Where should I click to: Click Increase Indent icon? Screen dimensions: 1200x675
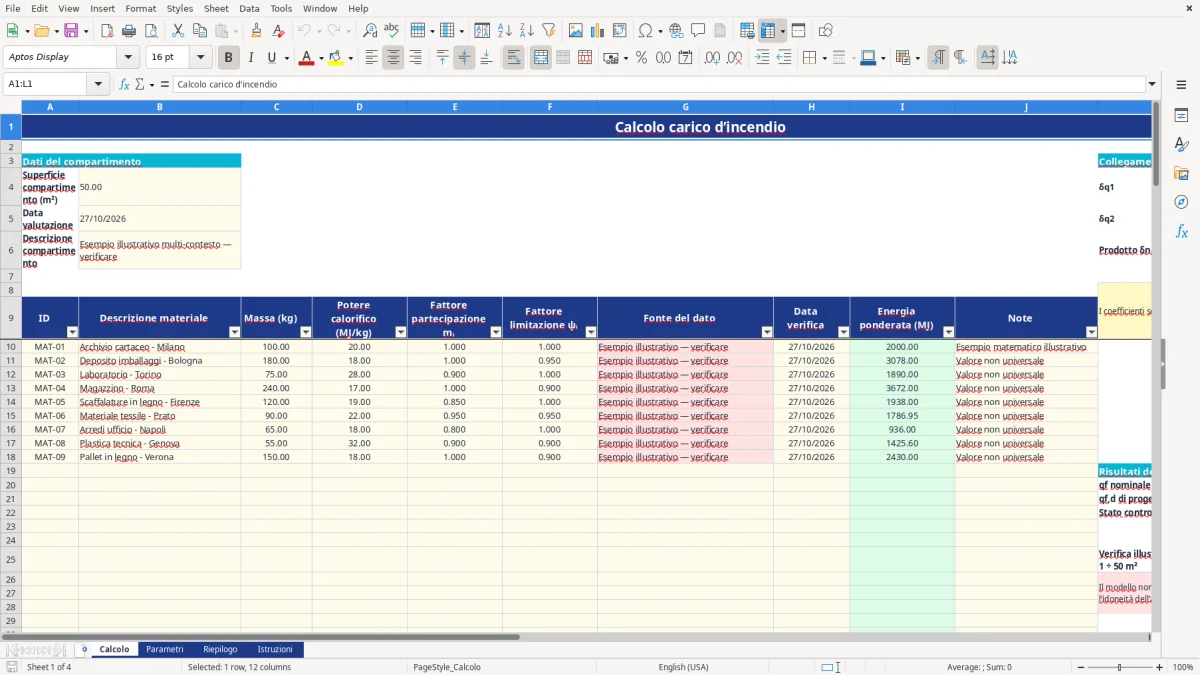click(x=762, y=58)
